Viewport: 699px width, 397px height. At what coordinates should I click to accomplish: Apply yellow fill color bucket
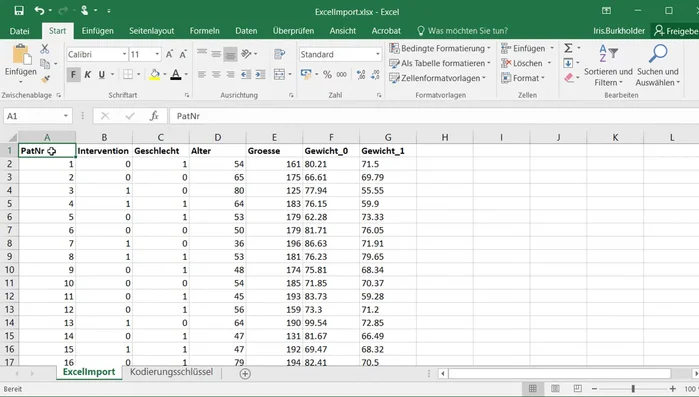click(x=155, y=74)
